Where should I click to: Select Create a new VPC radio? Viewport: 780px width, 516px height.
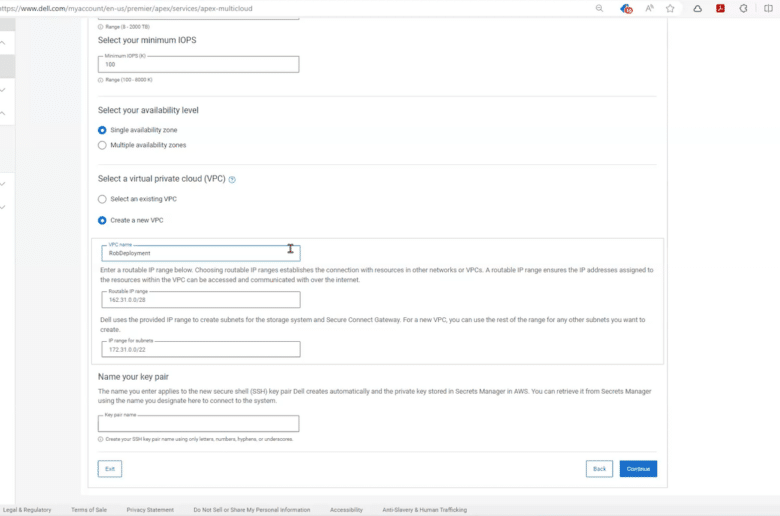coord(102,220)
